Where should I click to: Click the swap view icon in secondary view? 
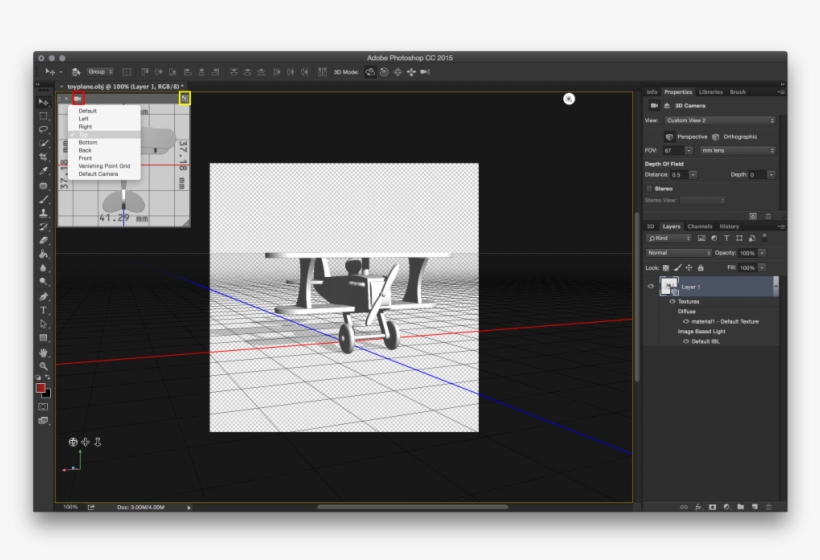pos(184,98)
